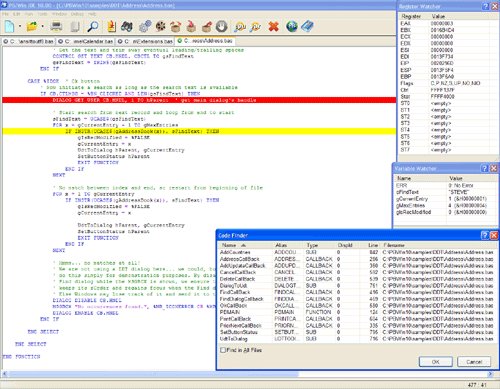Select the AddCountries row in Code Finder

[x=356, y=252]
